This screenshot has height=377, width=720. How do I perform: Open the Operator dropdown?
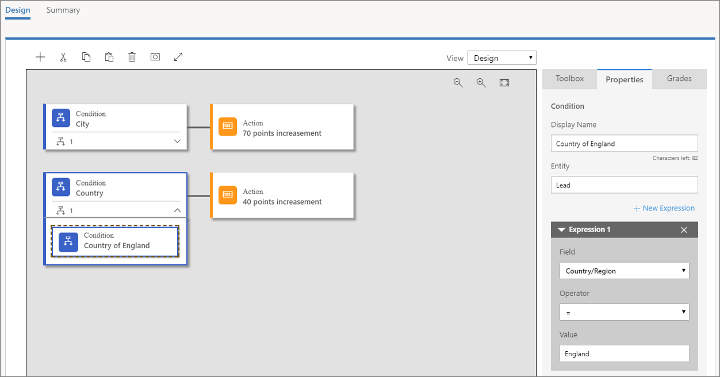click(x=624, y=312)
